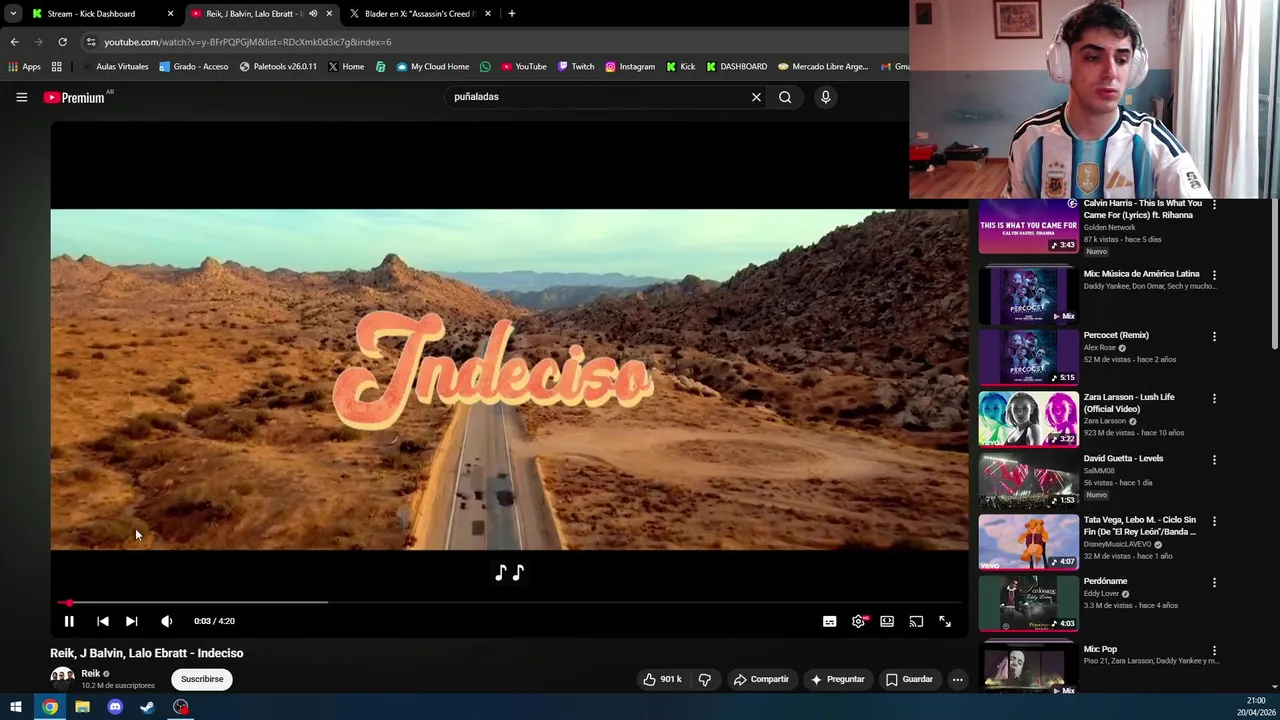Run search with magnifier button
The image size is (1280, 720).
click(785, 97)
